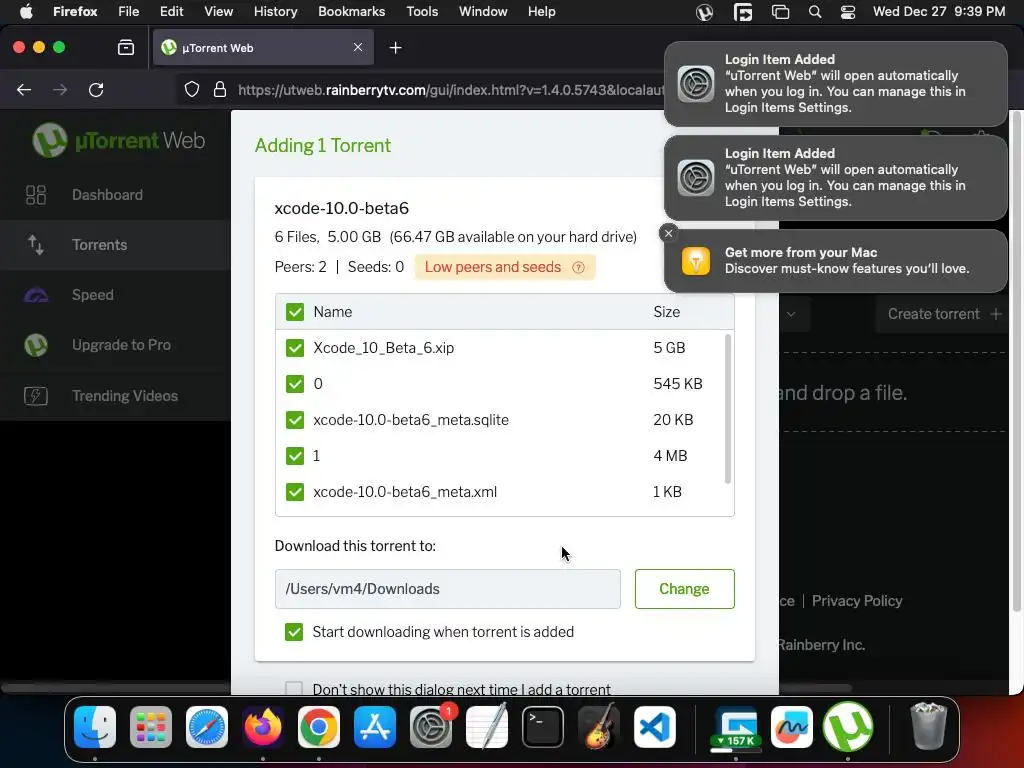Open the Privacy Policy link

click(857, 601)
